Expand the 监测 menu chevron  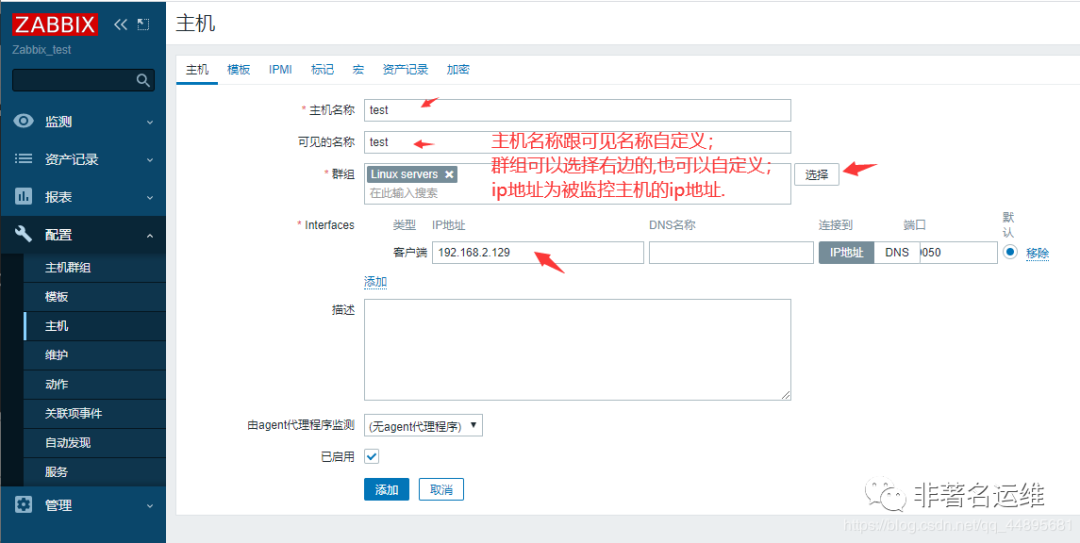click(149, 122)
